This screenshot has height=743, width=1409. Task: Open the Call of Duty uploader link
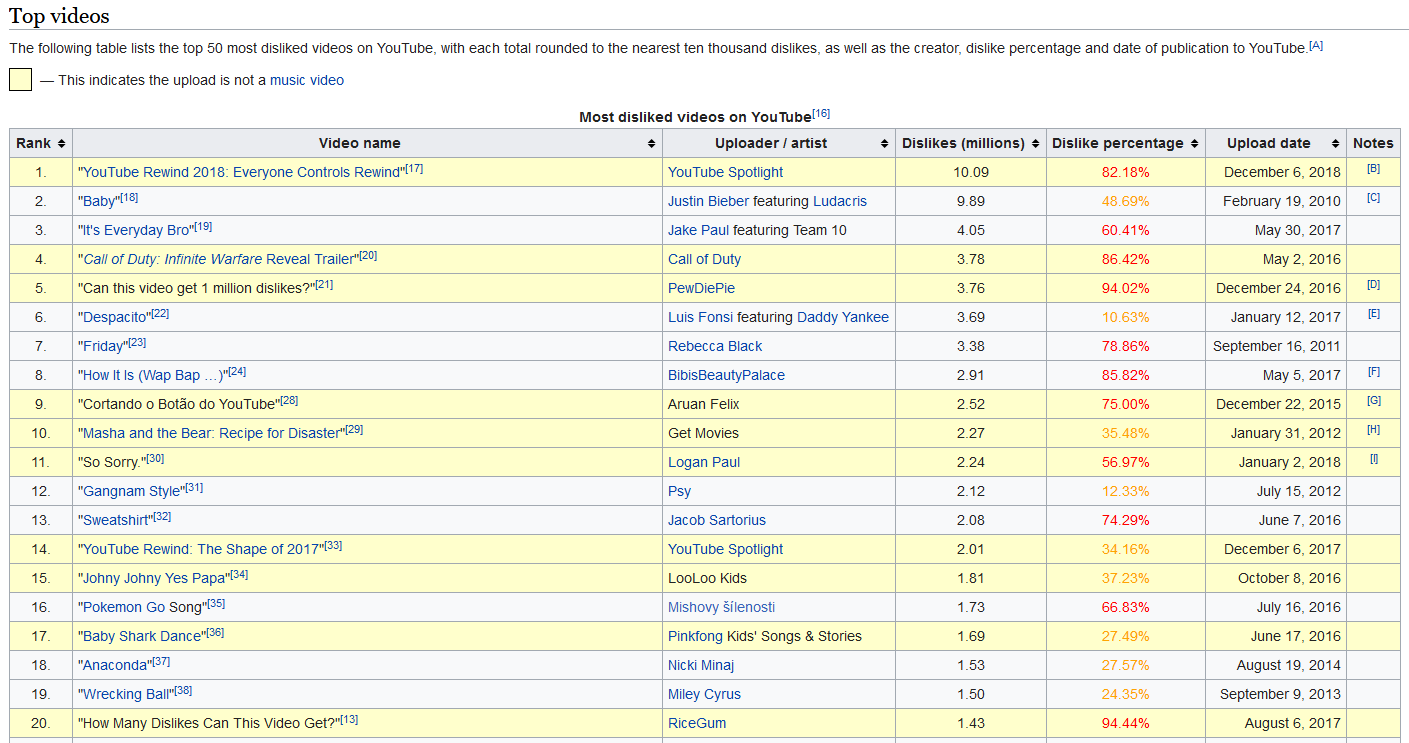click(x=704, y=259)
